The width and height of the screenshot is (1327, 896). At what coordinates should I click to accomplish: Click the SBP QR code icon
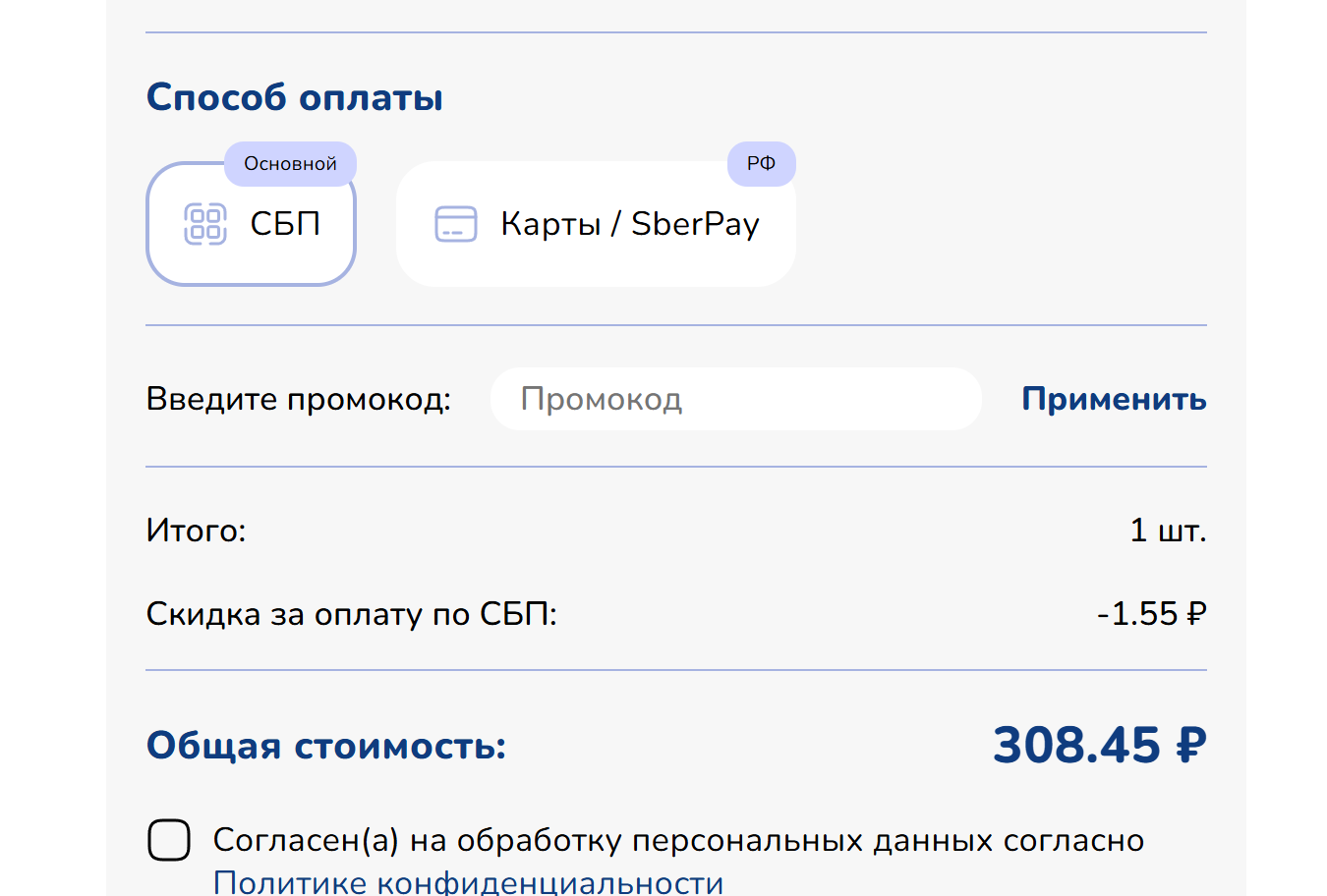205,224
